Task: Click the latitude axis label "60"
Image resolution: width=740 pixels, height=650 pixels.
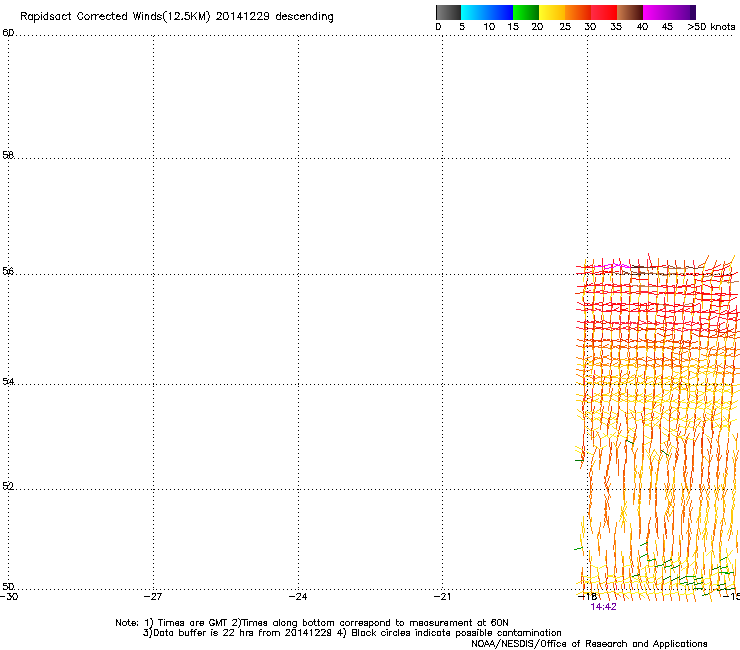Action: [8, 33]
